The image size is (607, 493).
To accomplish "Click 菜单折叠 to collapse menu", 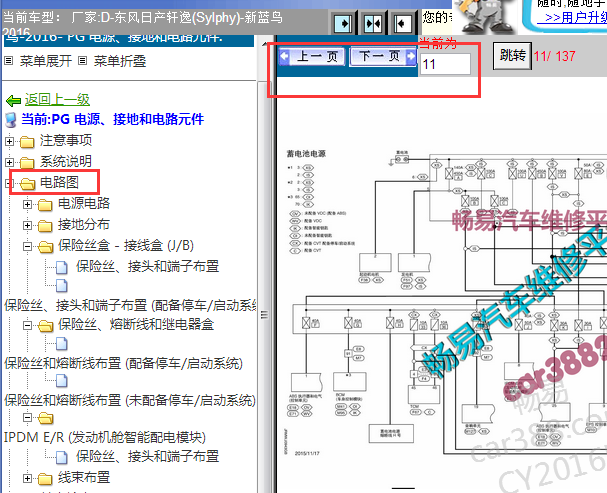I will [x=120, y=61].
